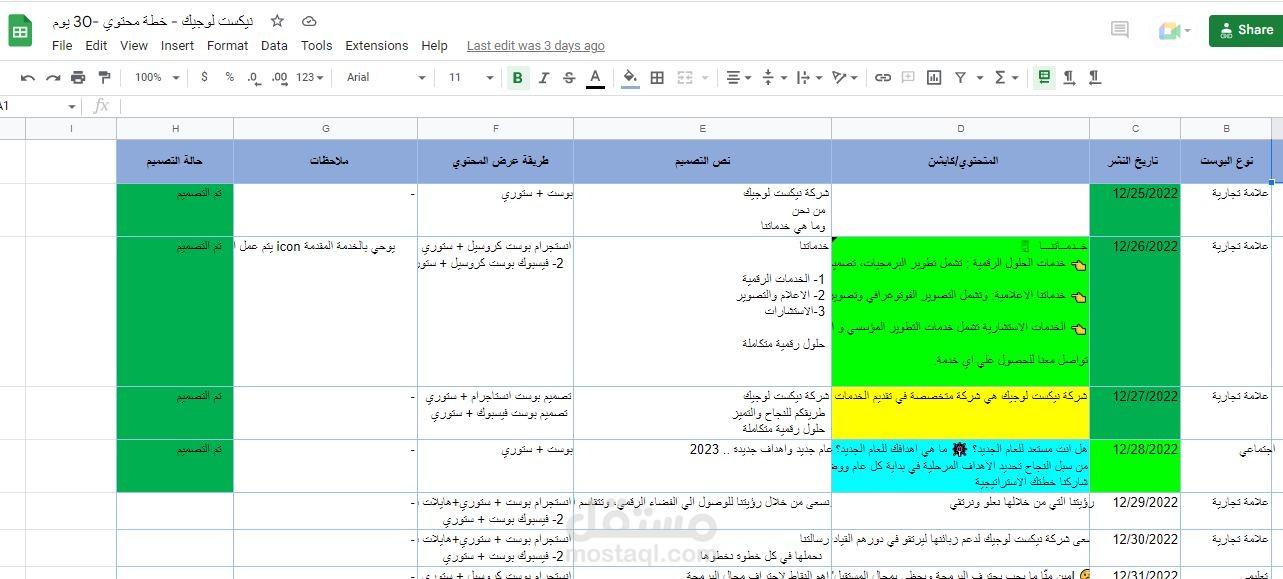1283x579 pixels.
Task: Activate the paint format tool
Action: [103, 77]
